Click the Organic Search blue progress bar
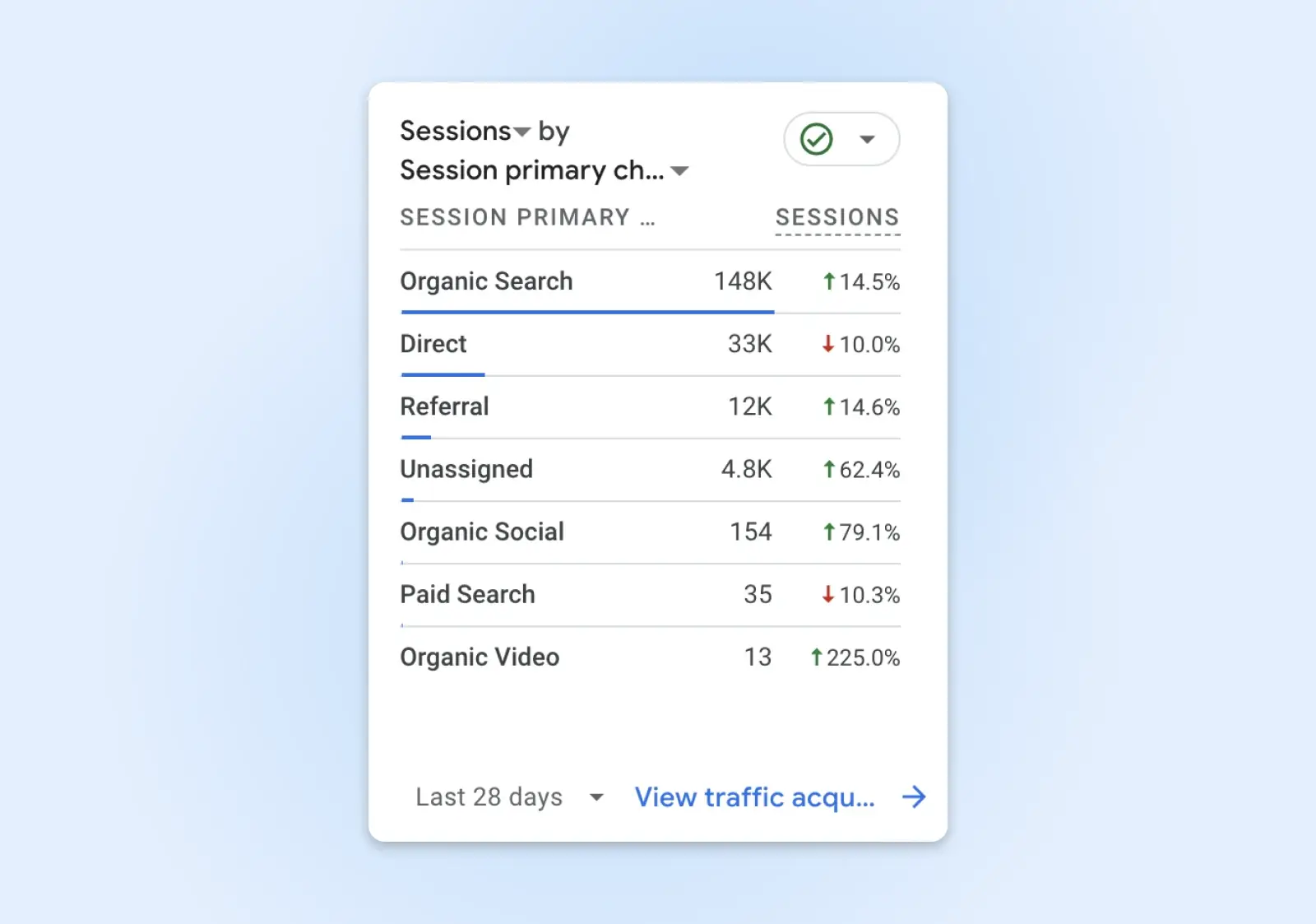The height and width of the screenshot is (924, 1316). [587, 312]
